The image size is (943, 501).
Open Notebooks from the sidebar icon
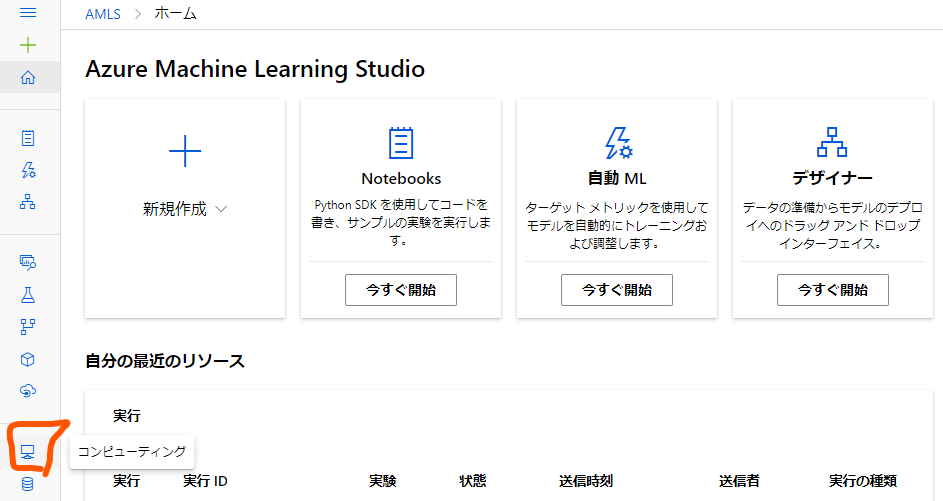pyautogui.click(x=28, y=138)
